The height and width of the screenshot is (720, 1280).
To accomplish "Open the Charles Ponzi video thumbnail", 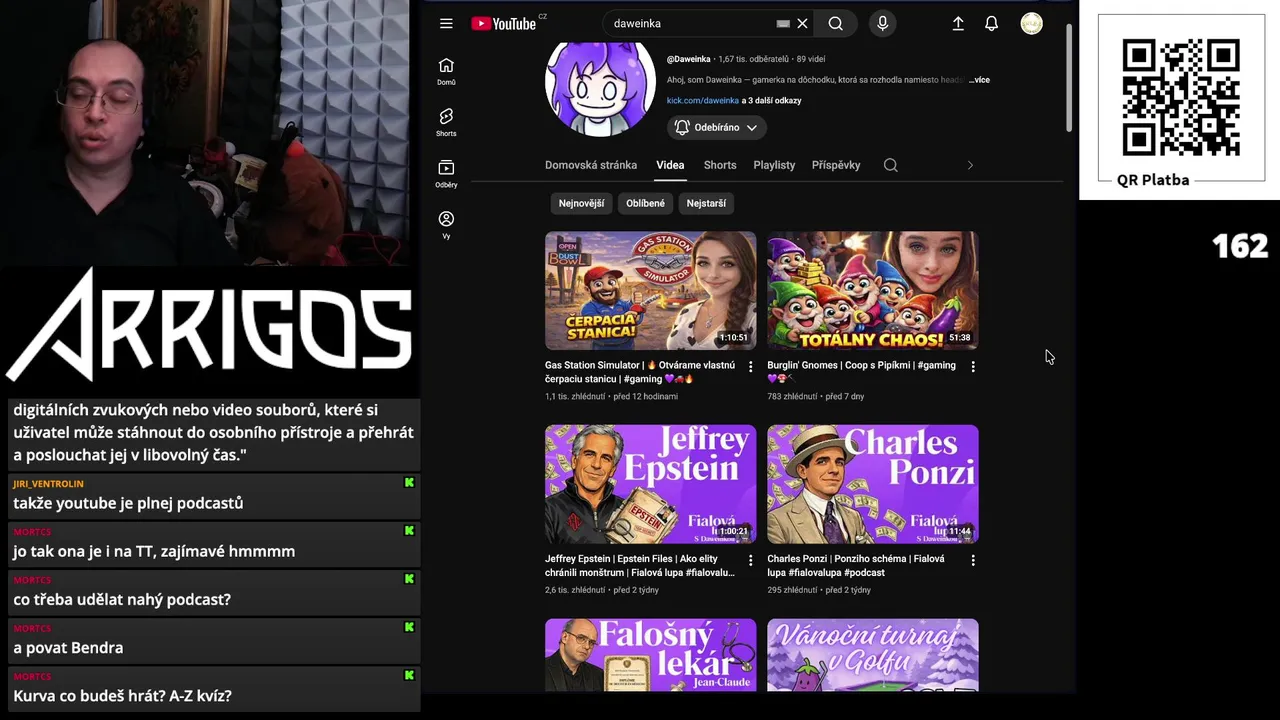I will [x=873, y=484].
